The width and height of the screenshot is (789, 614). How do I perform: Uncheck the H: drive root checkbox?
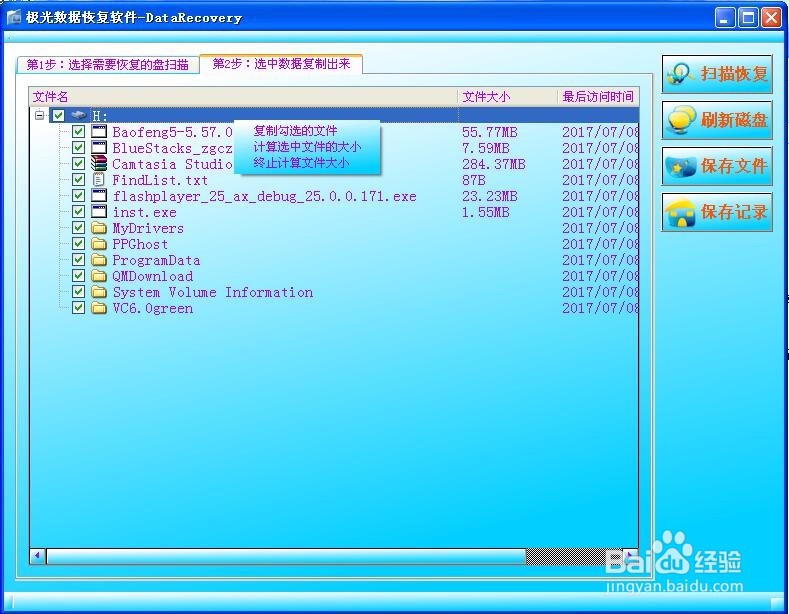pos(58,116)
